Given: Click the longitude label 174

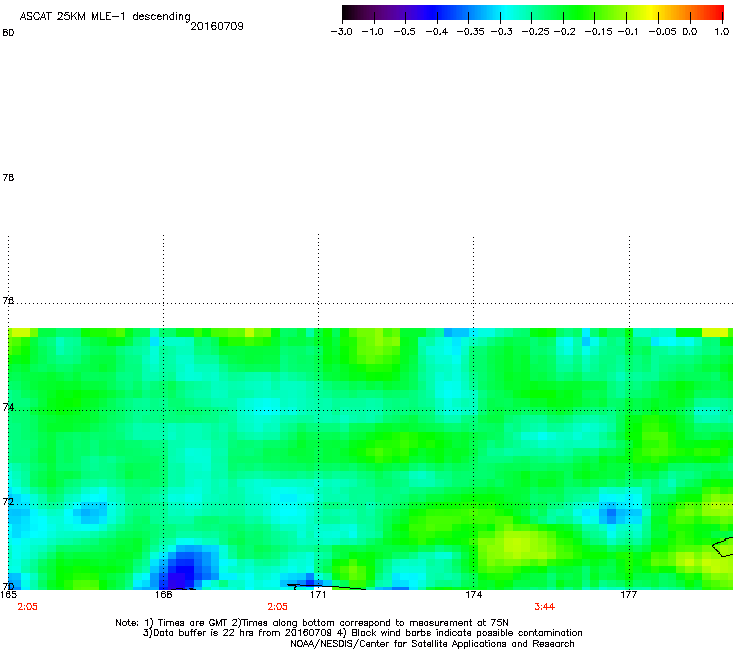Looking at the screenshot, I should pos(473,595).
